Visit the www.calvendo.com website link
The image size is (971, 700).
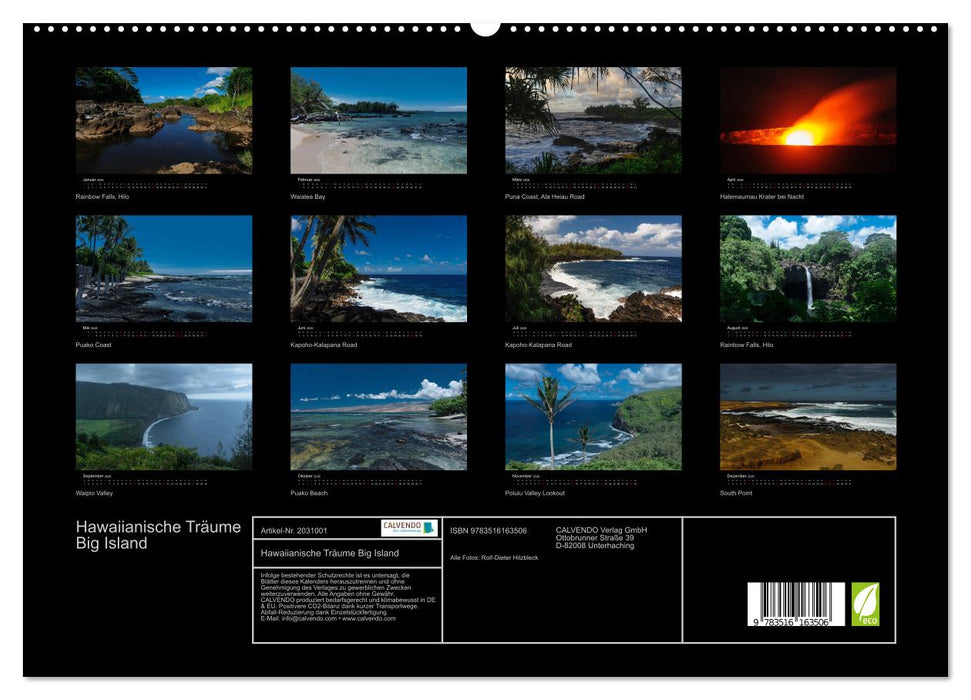click(x=368, y=619)
